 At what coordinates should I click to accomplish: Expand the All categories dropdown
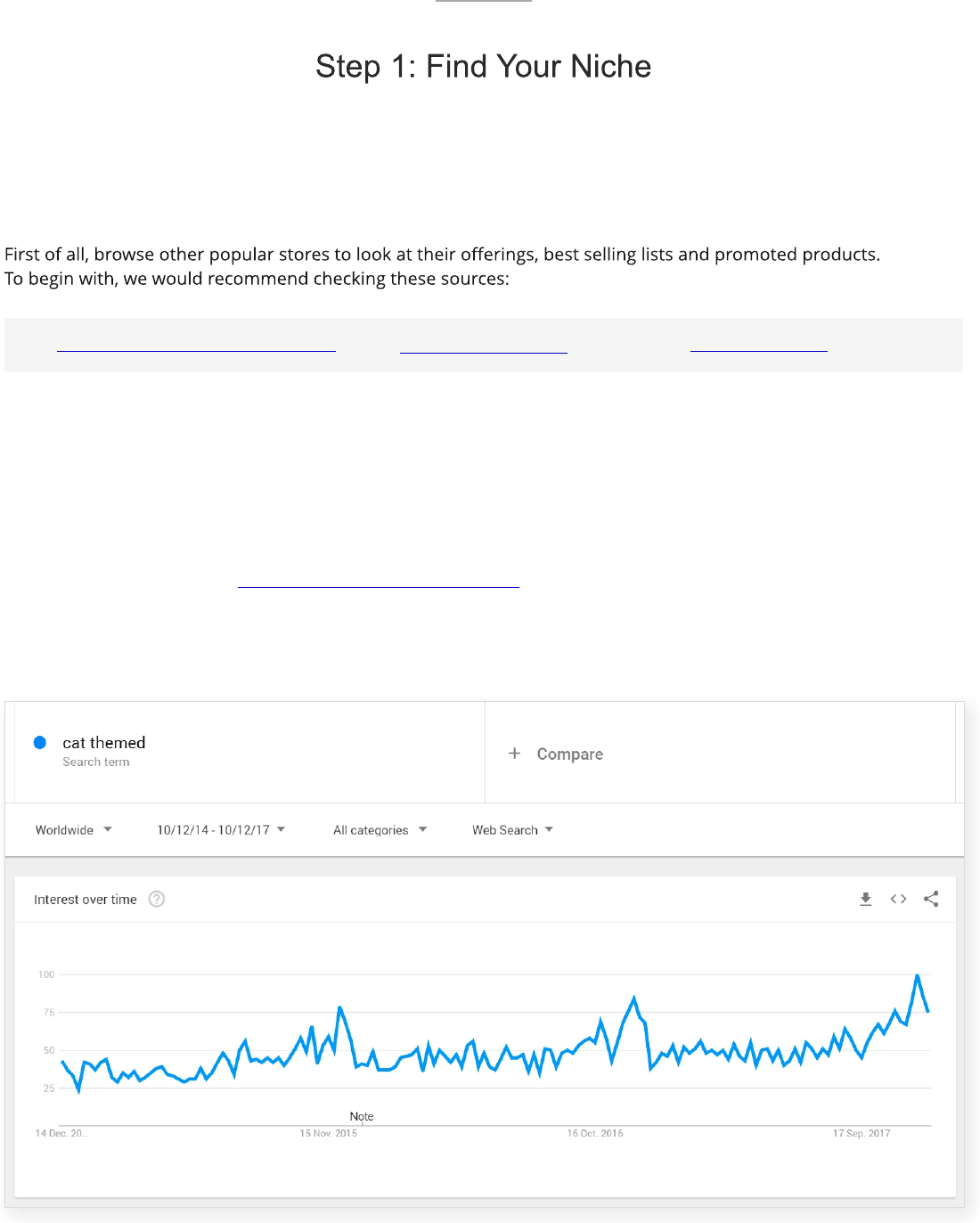380,829
